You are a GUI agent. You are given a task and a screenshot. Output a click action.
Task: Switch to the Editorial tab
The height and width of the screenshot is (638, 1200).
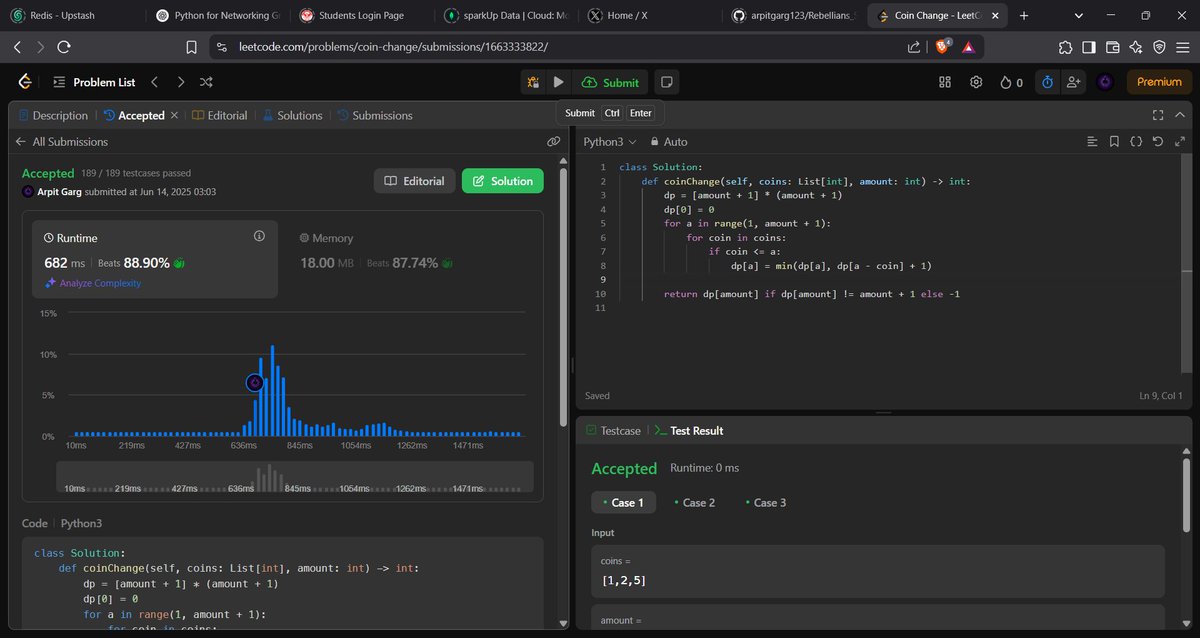click(x=219, y=115)
